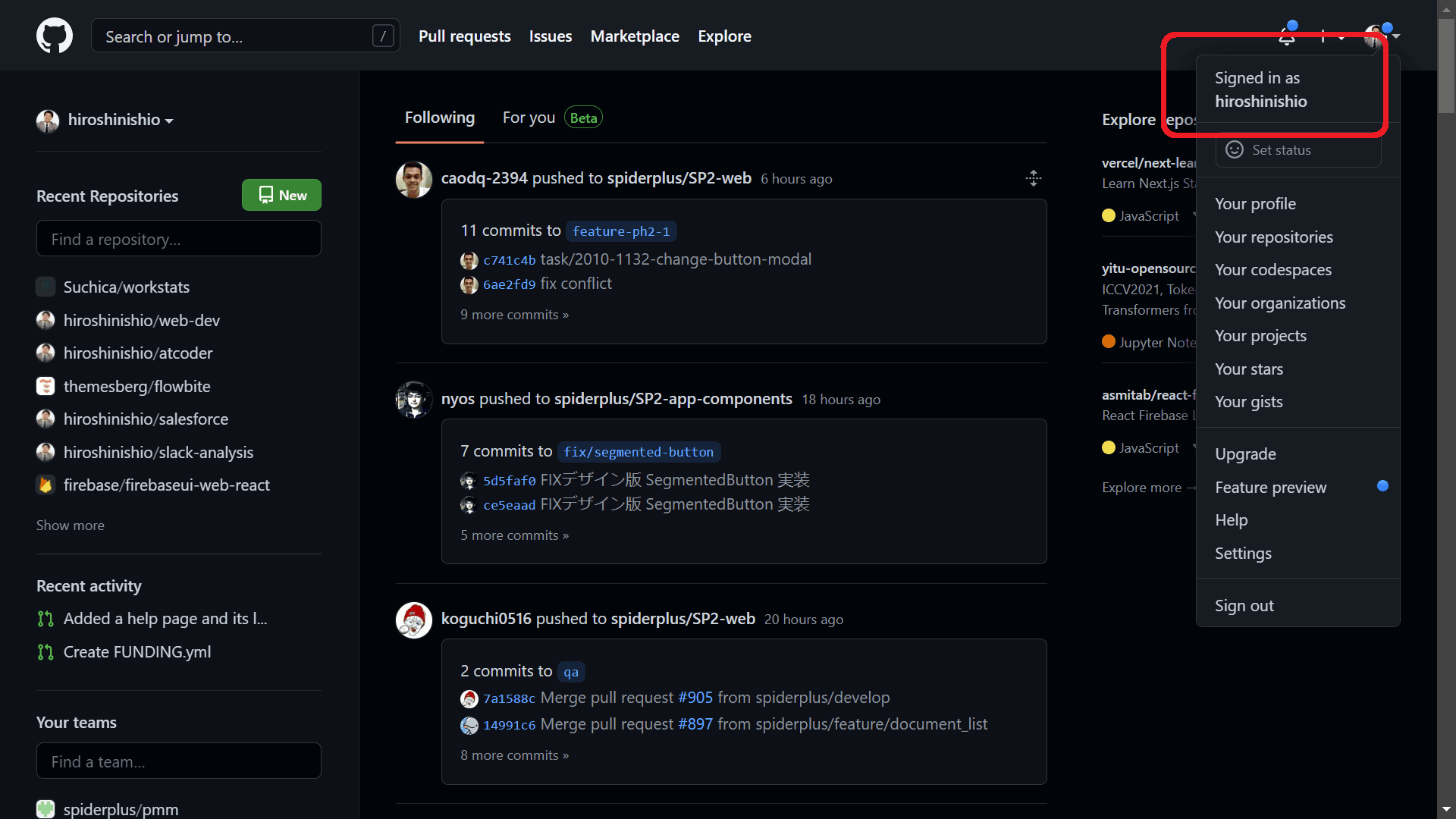Select Your projects menu item
This screenshot has width=1456, height=819.
point(1298,335)
